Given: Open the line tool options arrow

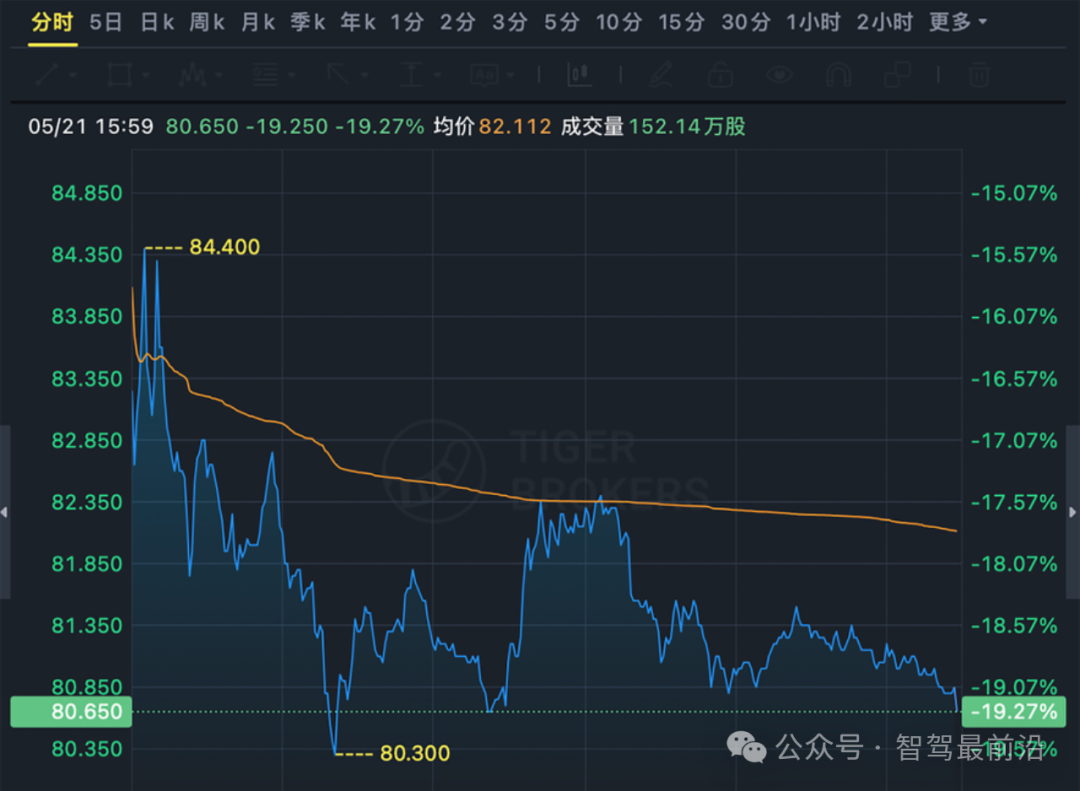Looking at the screenshot, I should [x=72, y=75].
